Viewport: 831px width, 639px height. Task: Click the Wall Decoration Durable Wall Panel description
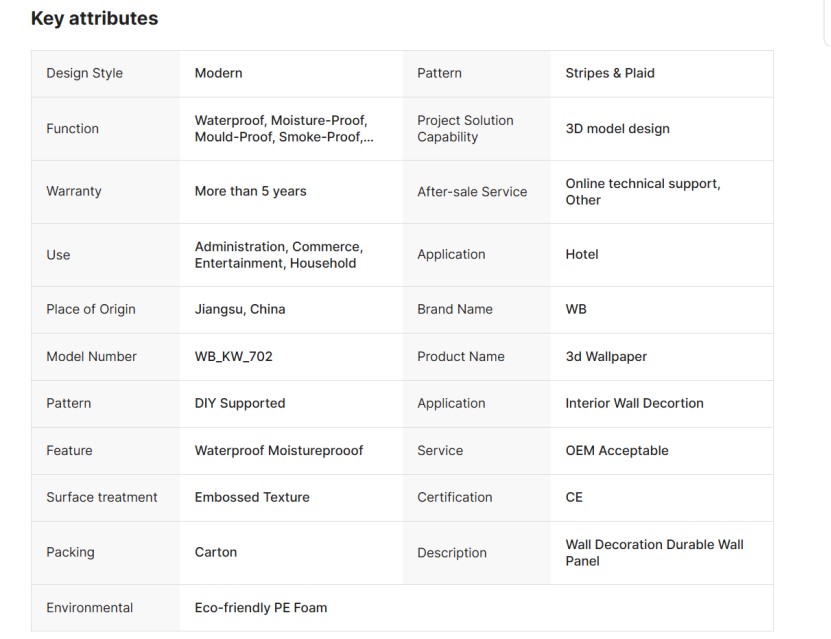coord(654,553)
